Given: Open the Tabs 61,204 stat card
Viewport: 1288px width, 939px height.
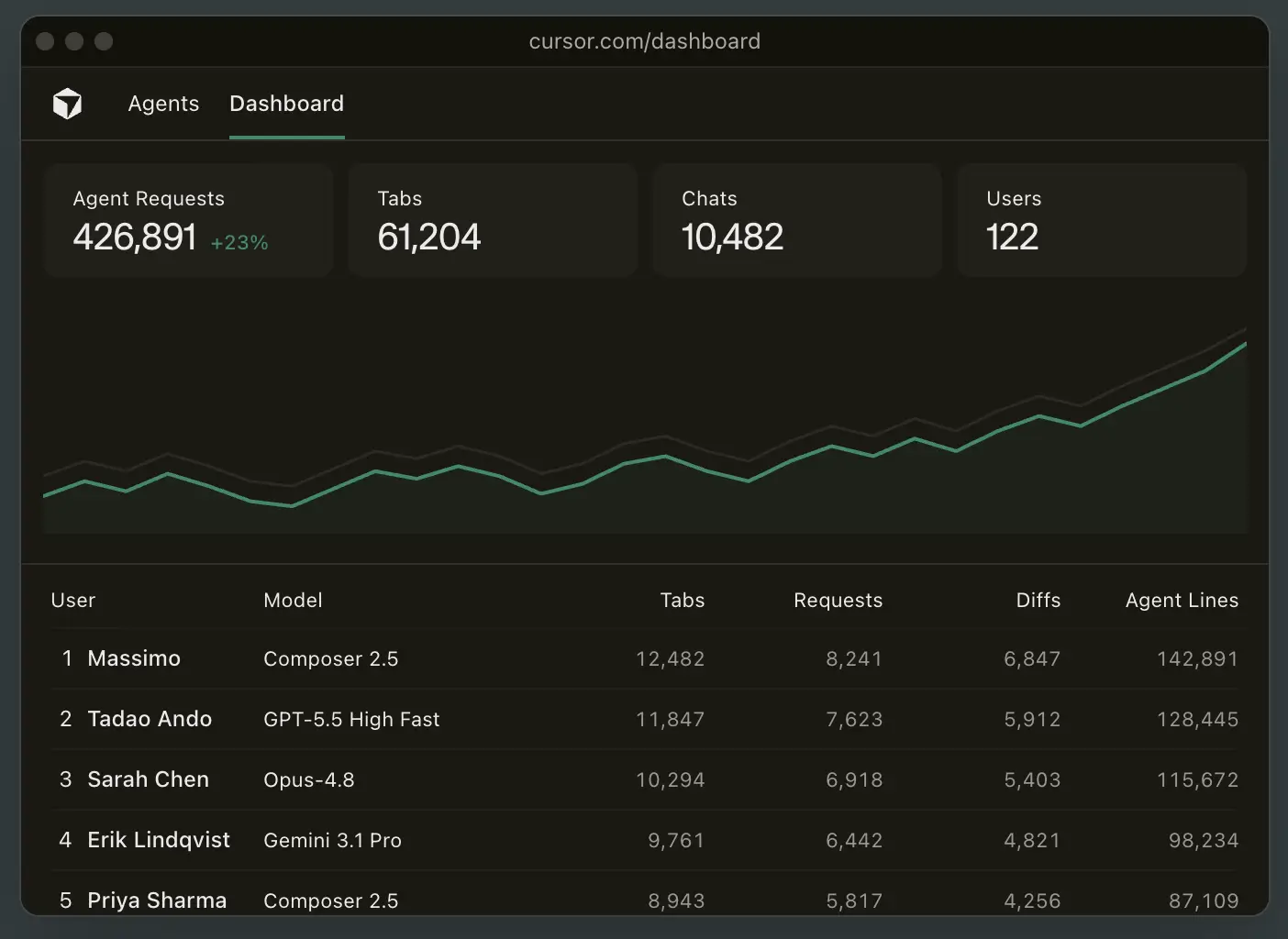Looking at the screenshot, I should coord(493,220).
